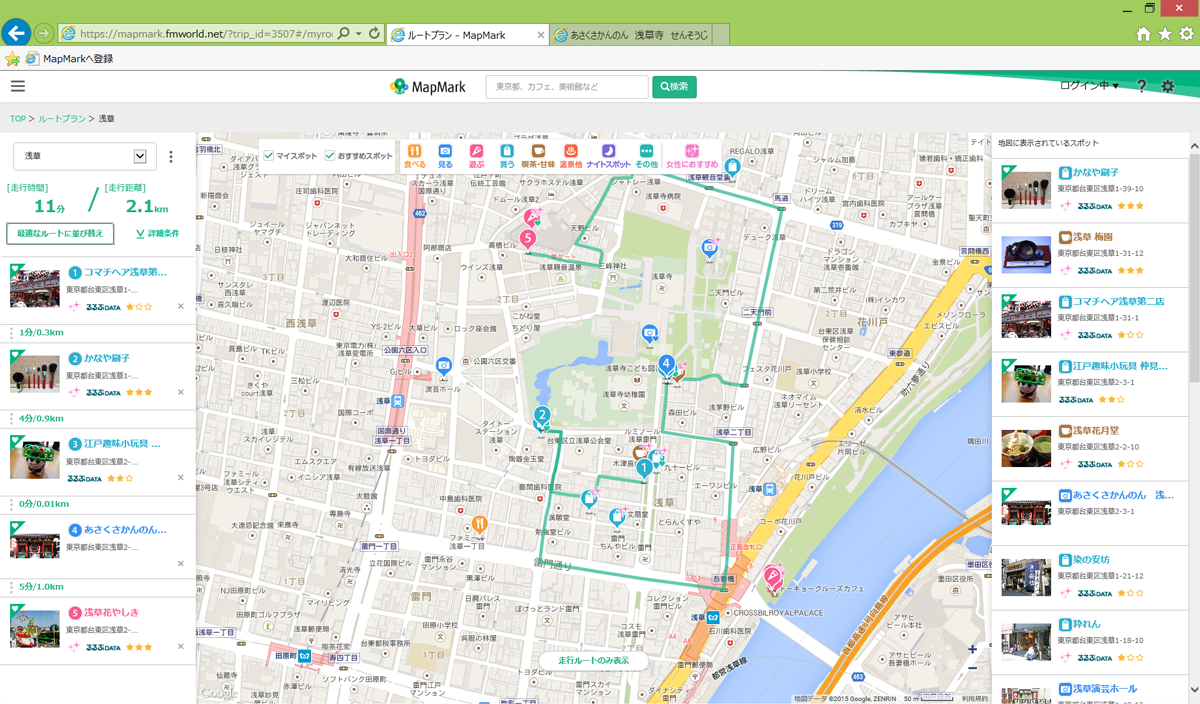Open the hamburger menu in the header
This screenshot has height=704, width=1200.
tap(18, 87)
